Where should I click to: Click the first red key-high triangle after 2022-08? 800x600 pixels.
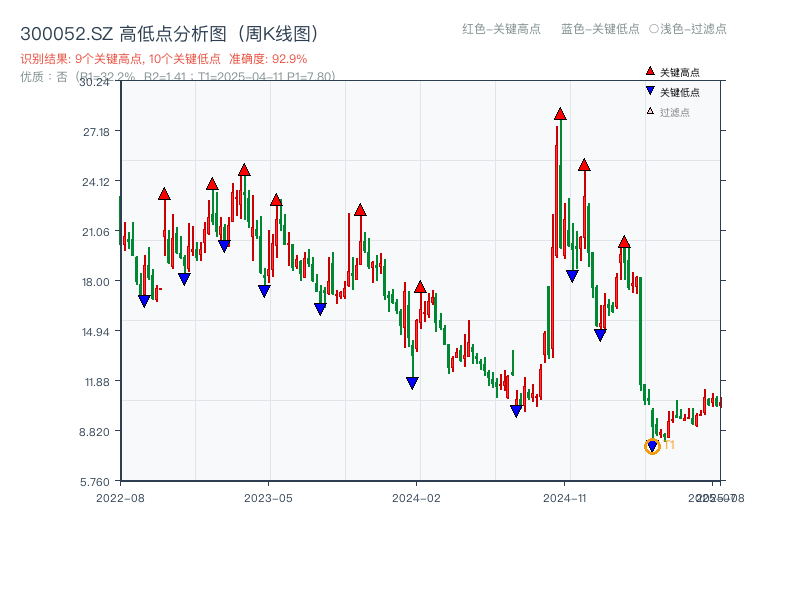(163, 192)
